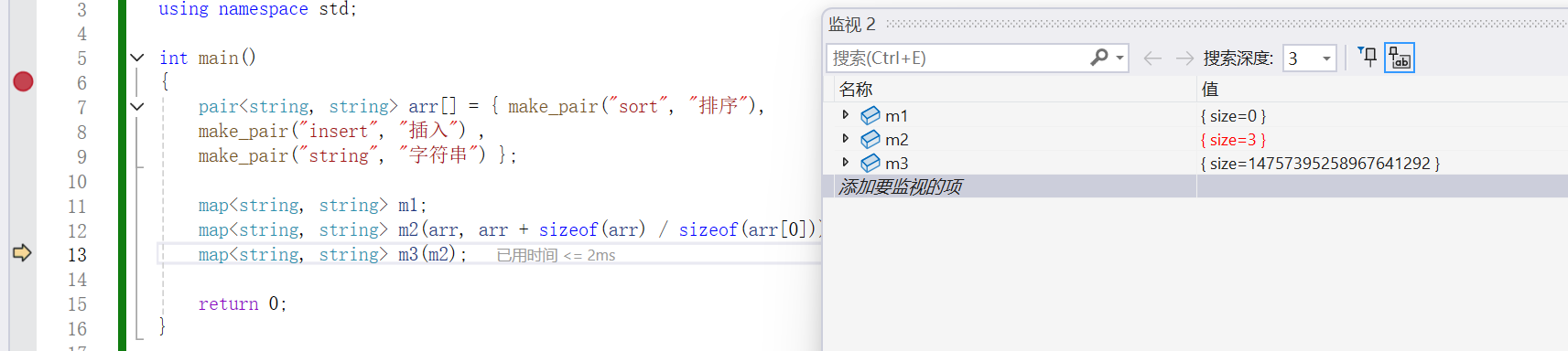Click the 搜索深度: label
This screenshot has width=1568, height=351.
coord(1238,58)
